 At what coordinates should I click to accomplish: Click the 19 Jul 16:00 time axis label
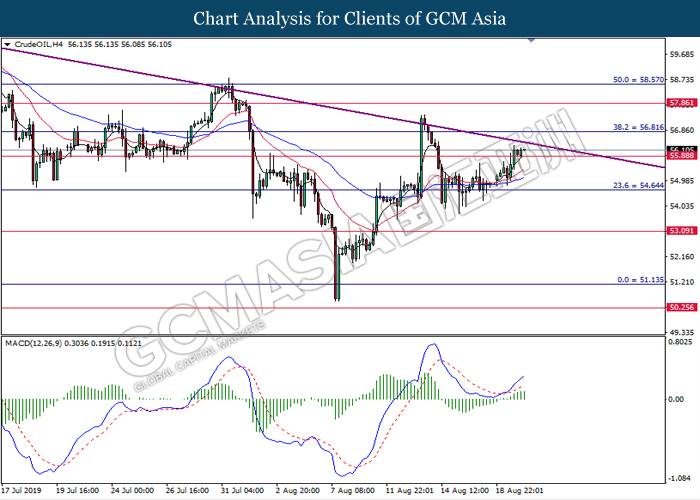click(x=77, y=490)
